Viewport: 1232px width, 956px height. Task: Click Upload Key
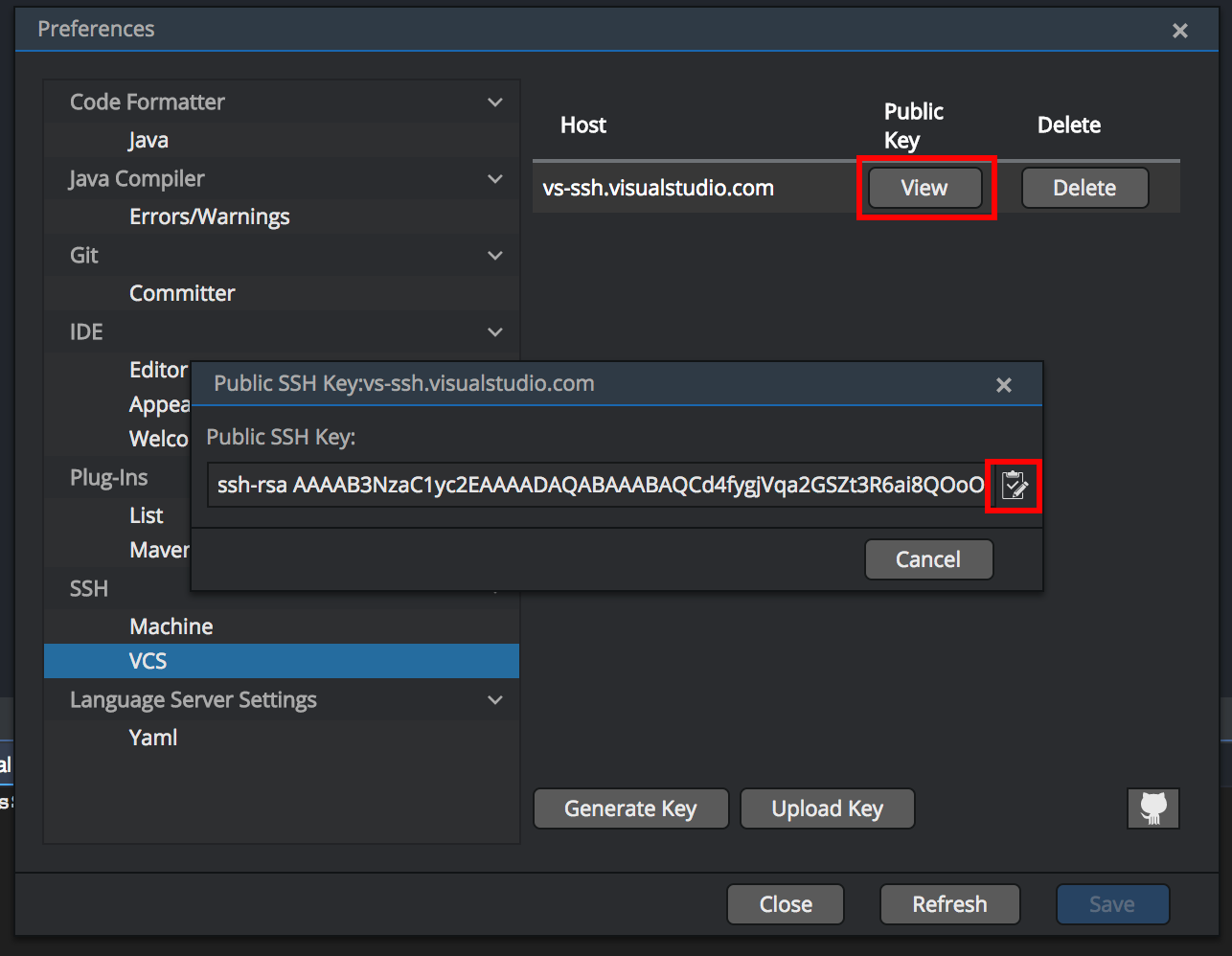click(828, 808)
